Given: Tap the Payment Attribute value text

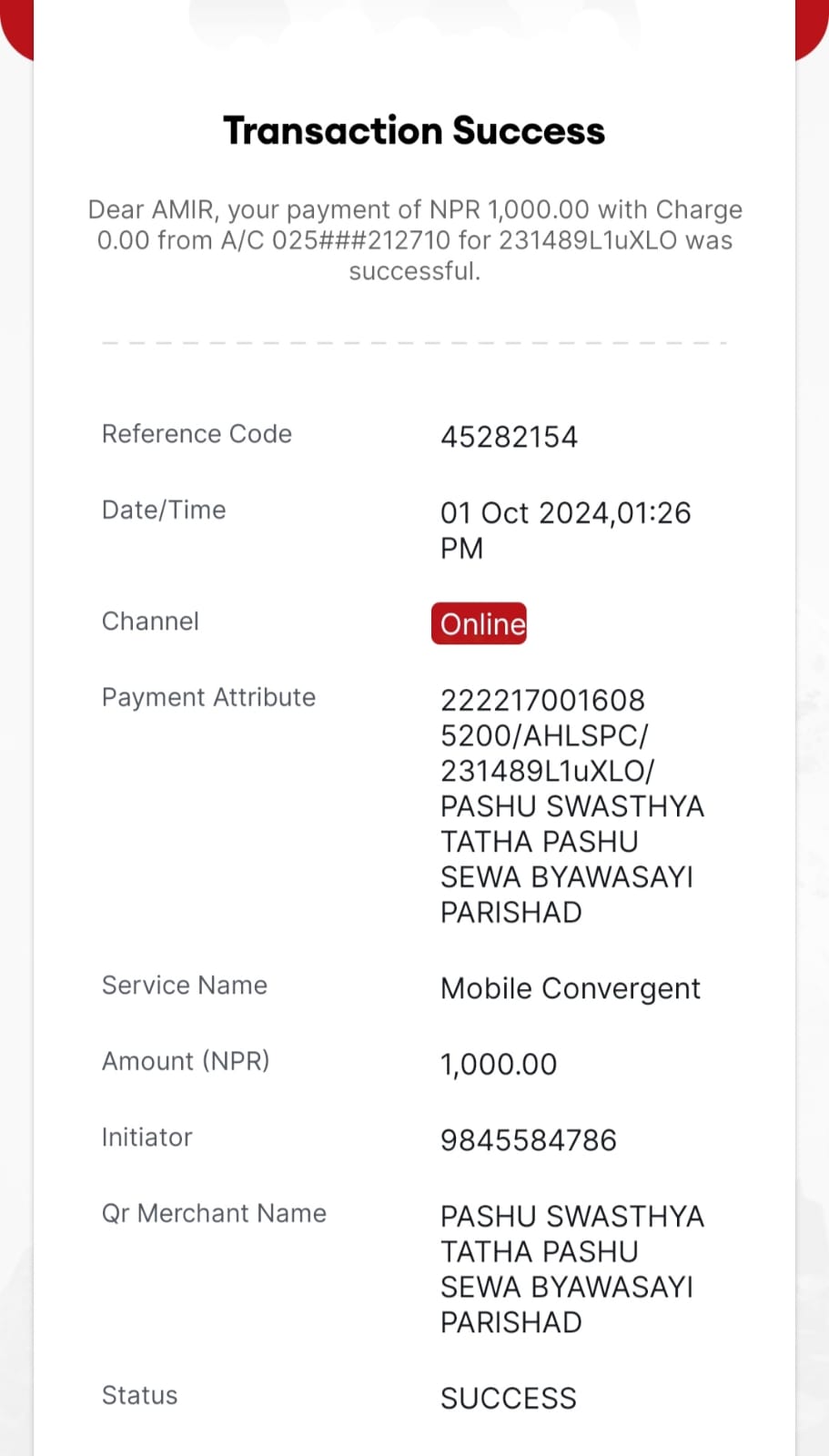Looking at the screenshot, I should [x=571, y=806].
